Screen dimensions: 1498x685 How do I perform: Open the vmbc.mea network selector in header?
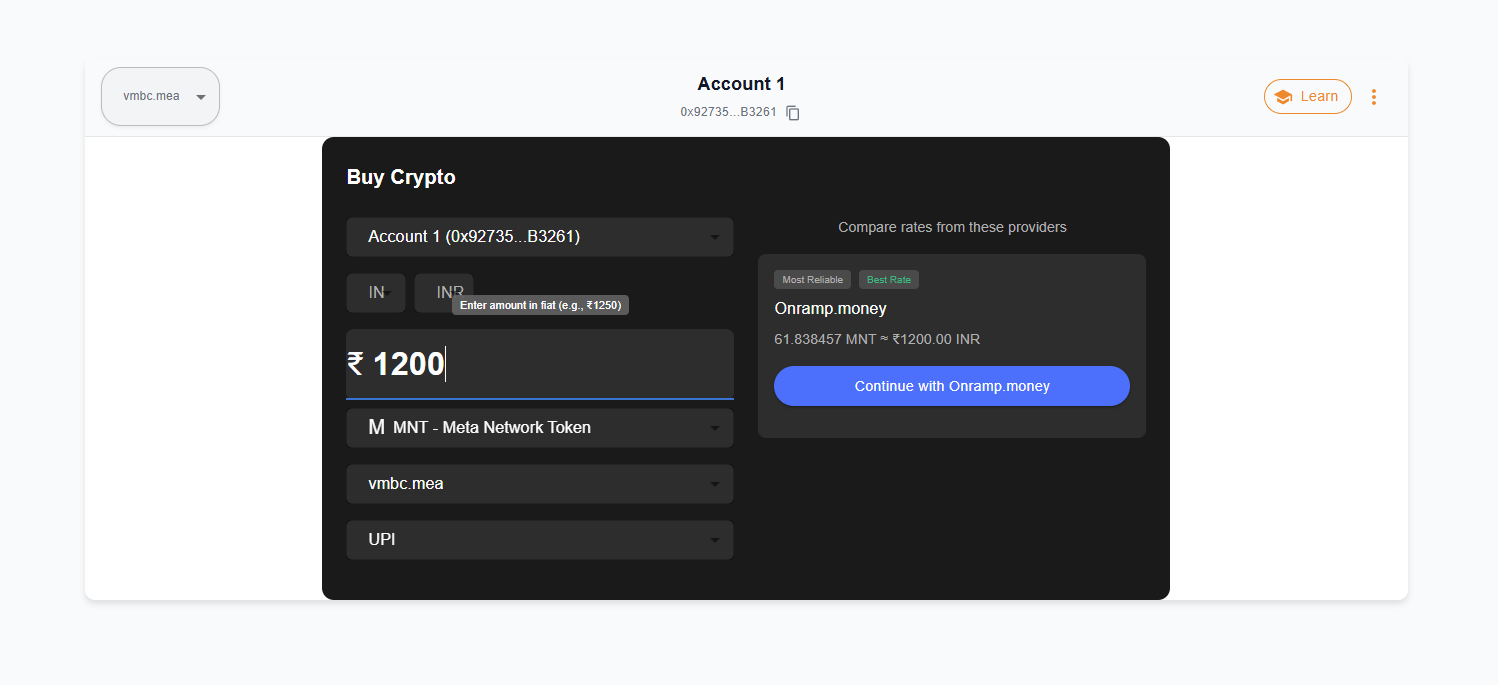pyautogui.click(x=160, y=96)
